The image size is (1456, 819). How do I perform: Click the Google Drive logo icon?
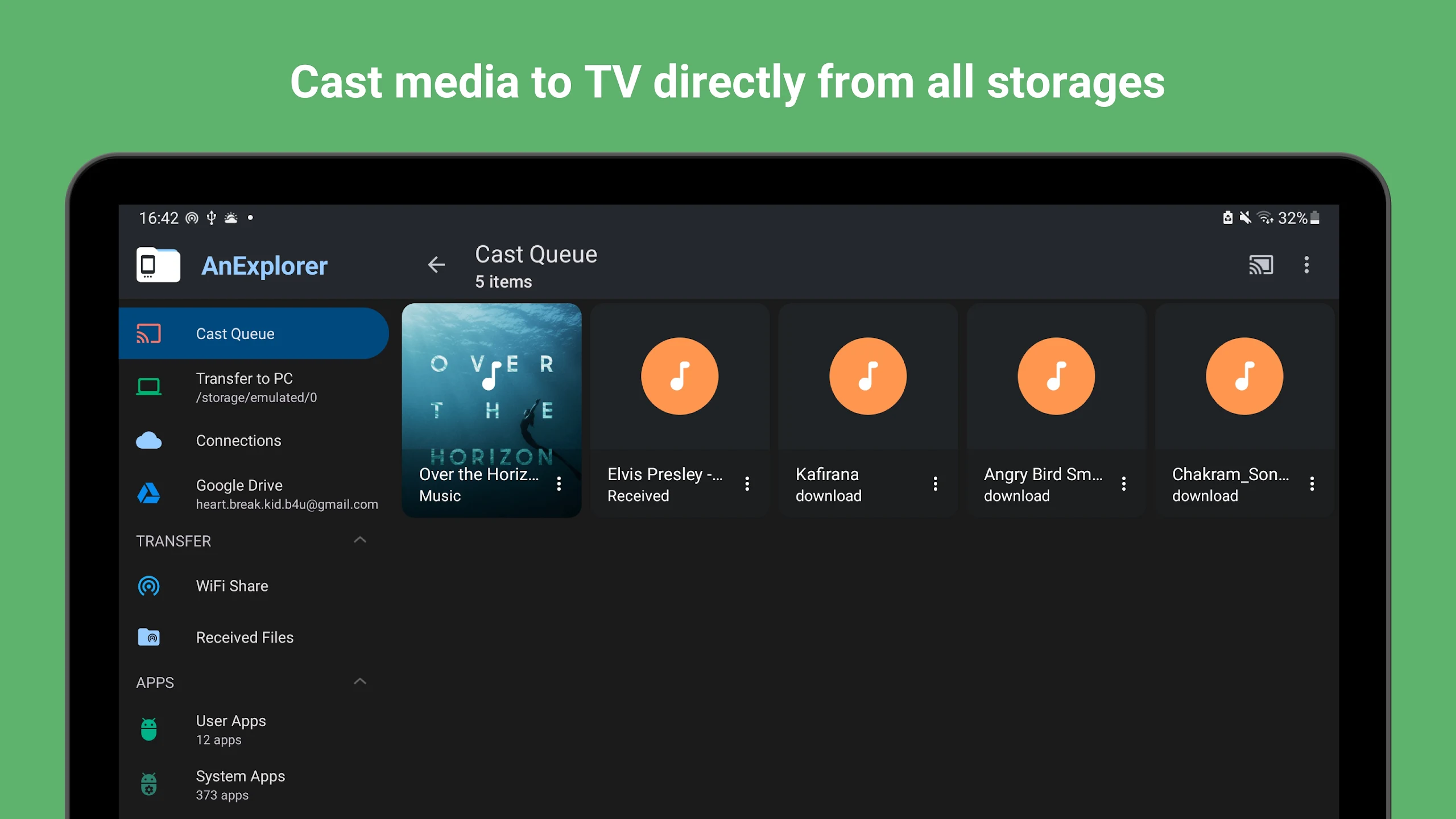coord(148,493)
